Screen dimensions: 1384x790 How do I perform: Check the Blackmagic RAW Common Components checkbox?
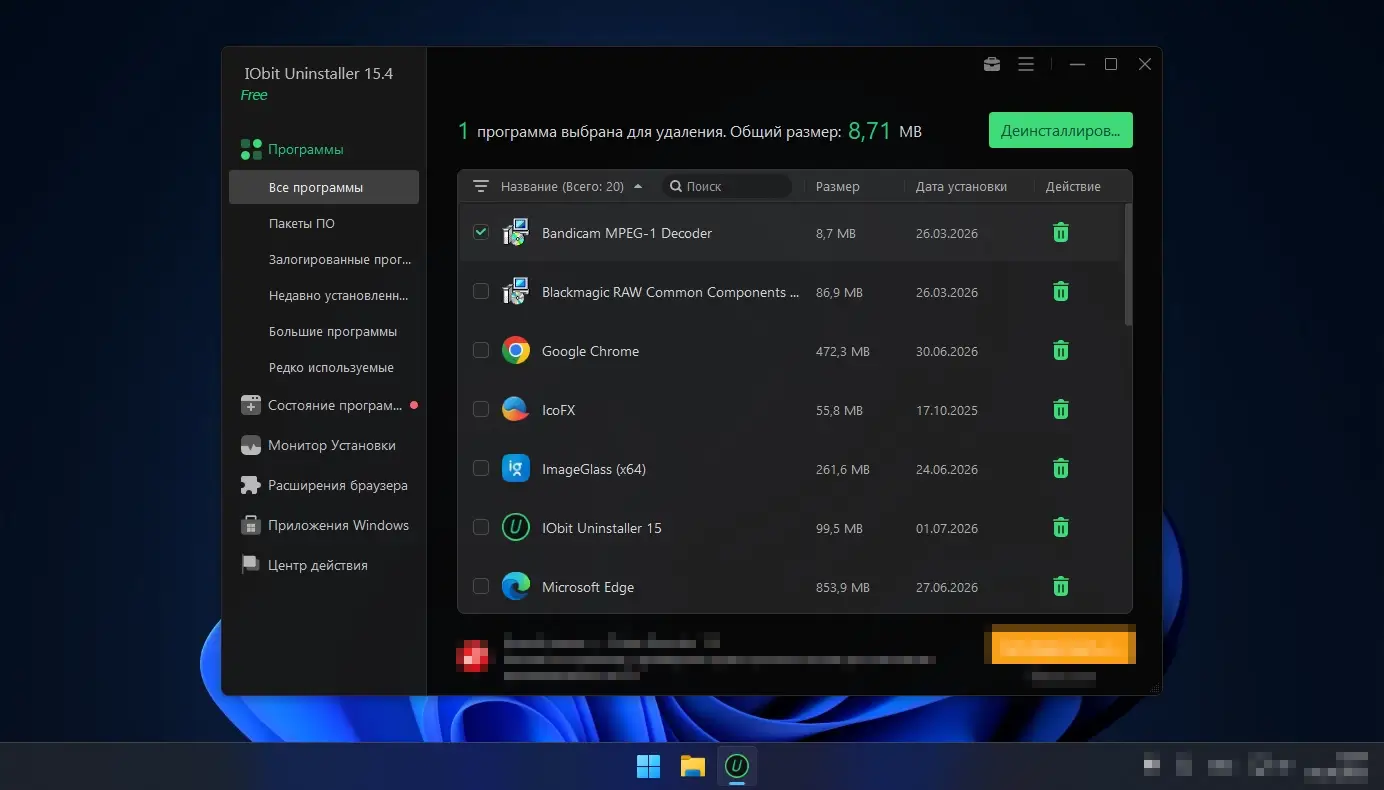coord(481,291)
